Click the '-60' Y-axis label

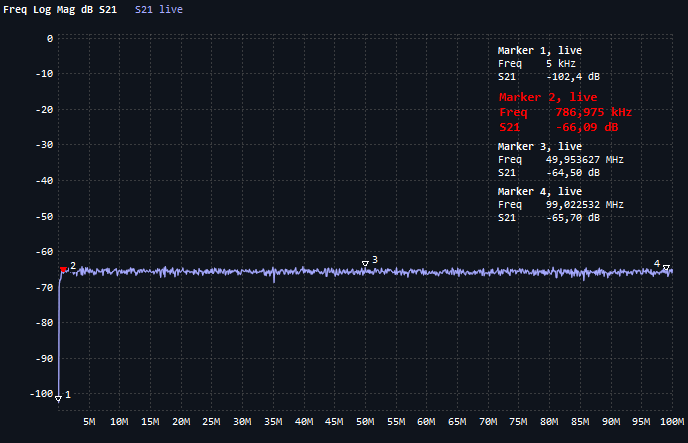click(x=44, y=252)
